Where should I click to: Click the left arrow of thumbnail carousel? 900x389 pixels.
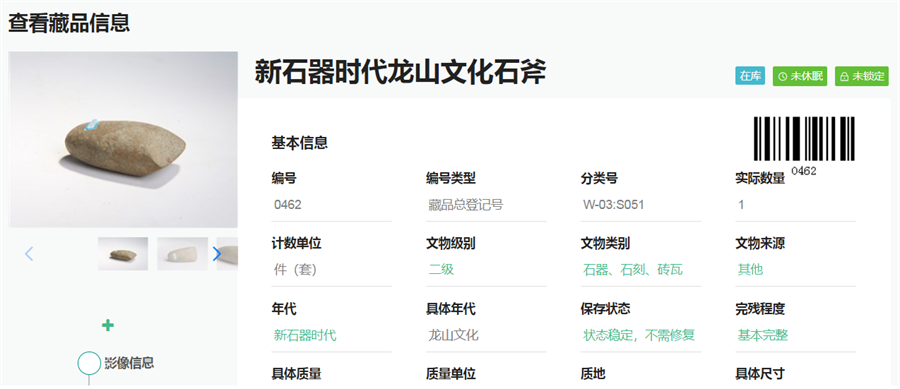(x=29, y=254)
